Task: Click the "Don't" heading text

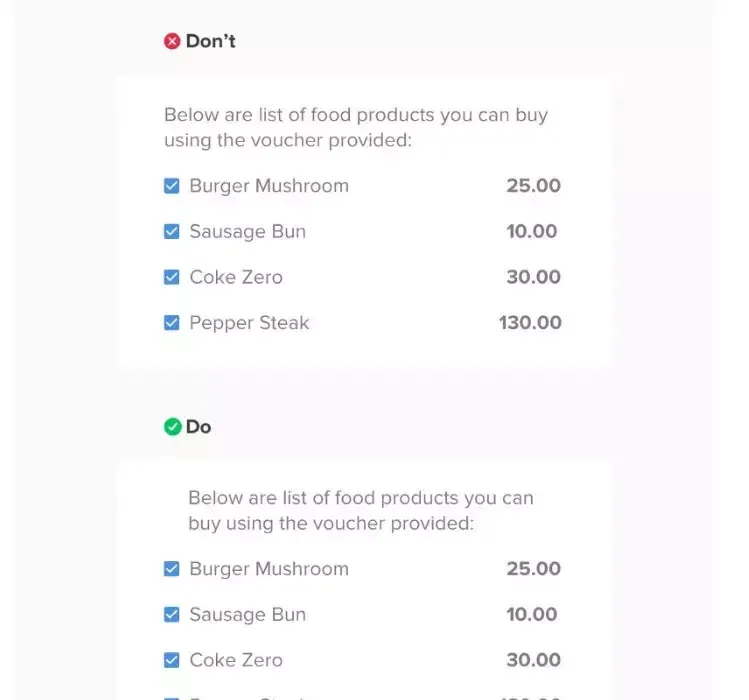Action: (x=210, y=42)
